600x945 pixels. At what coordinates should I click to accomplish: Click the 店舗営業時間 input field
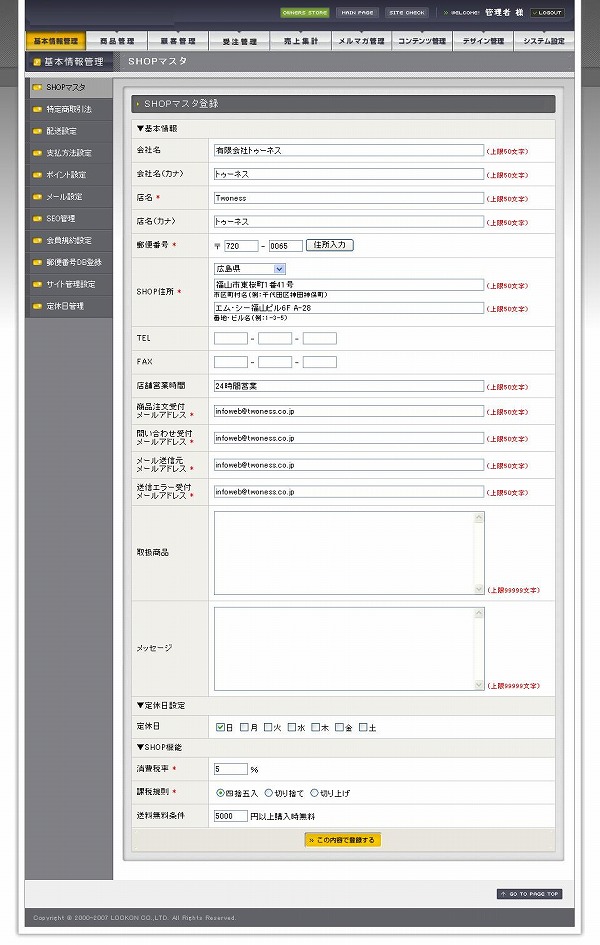349,386
